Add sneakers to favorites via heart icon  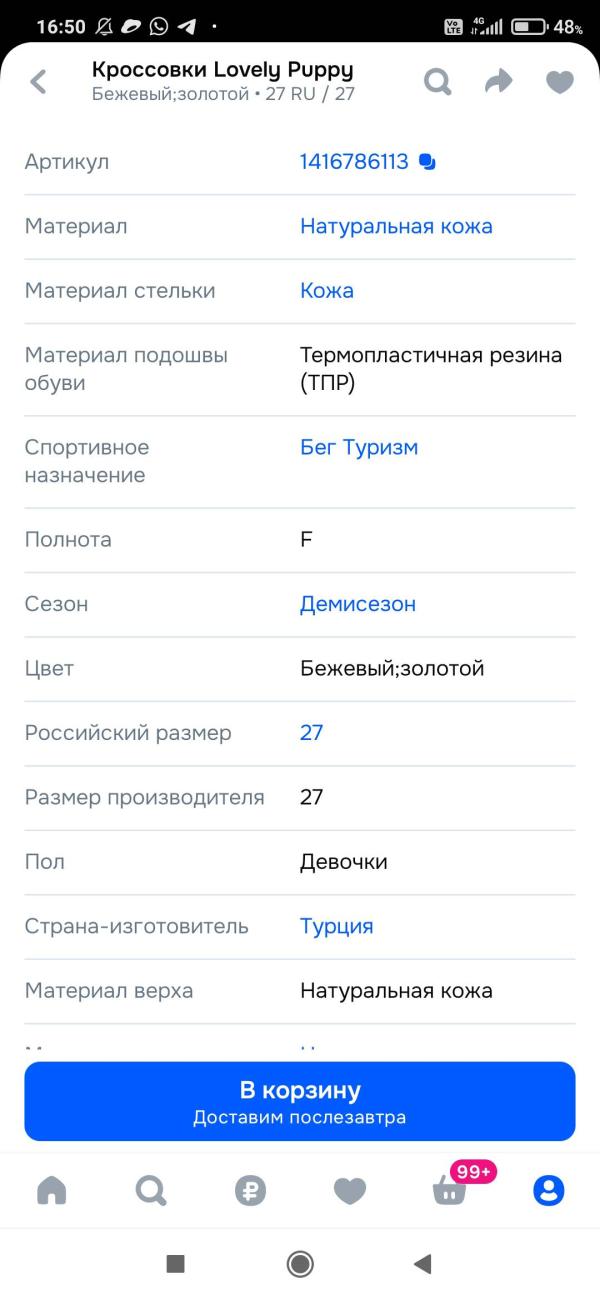(x=558, y=82)
